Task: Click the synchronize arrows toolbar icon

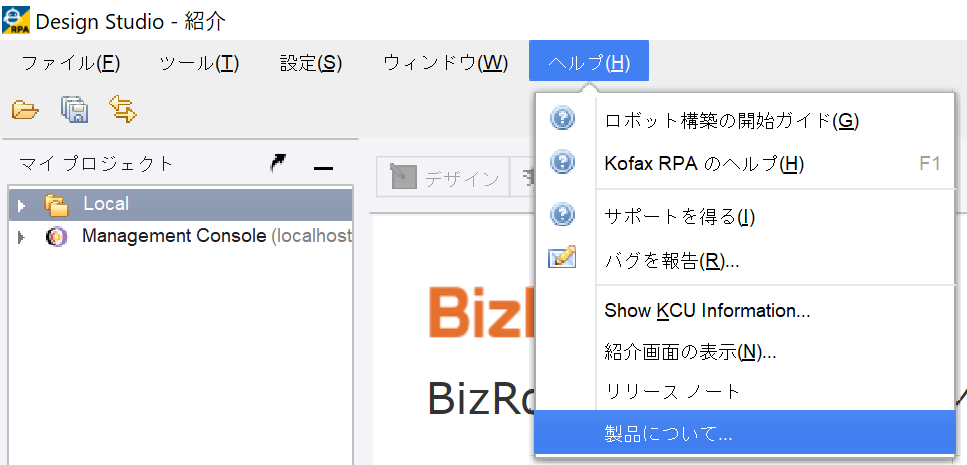Action: (x=122, y=109)
